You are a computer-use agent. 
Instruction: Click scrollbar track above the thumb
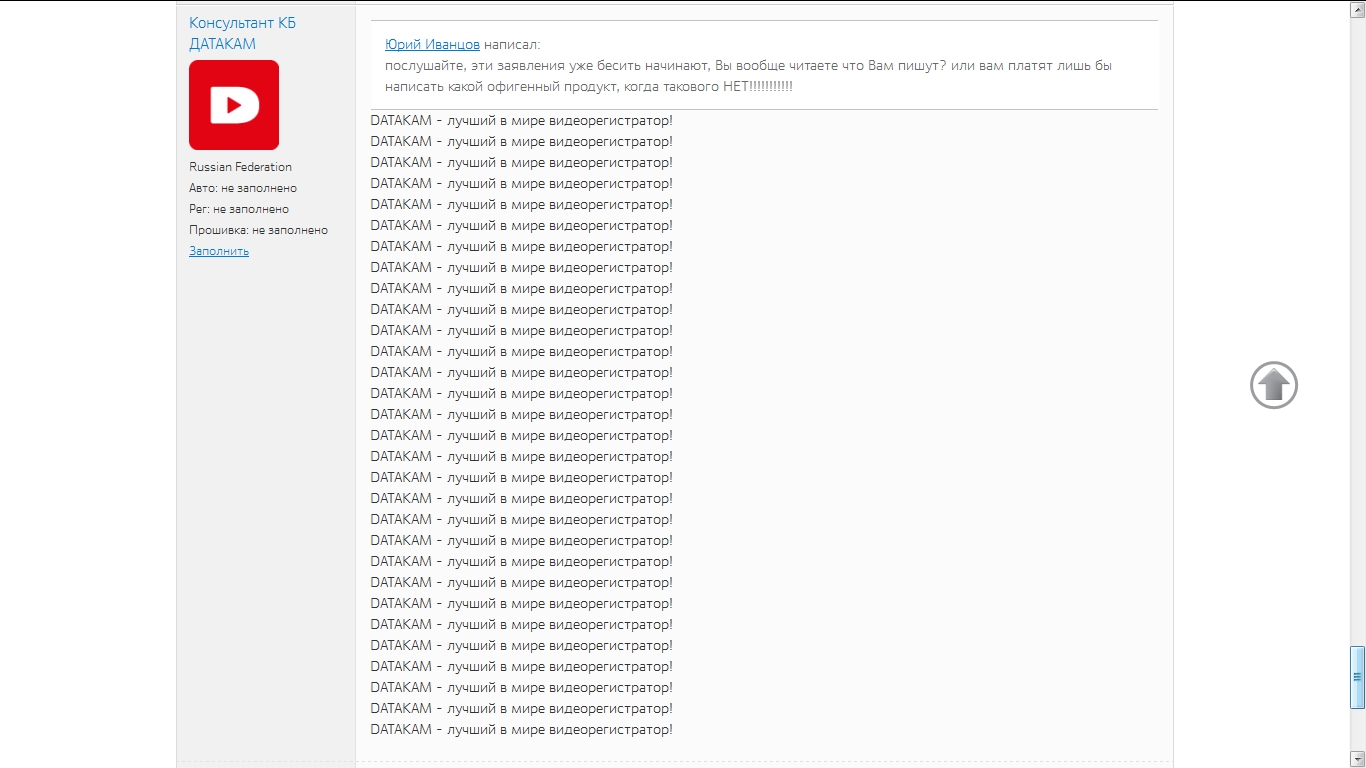pos(1357,330)
